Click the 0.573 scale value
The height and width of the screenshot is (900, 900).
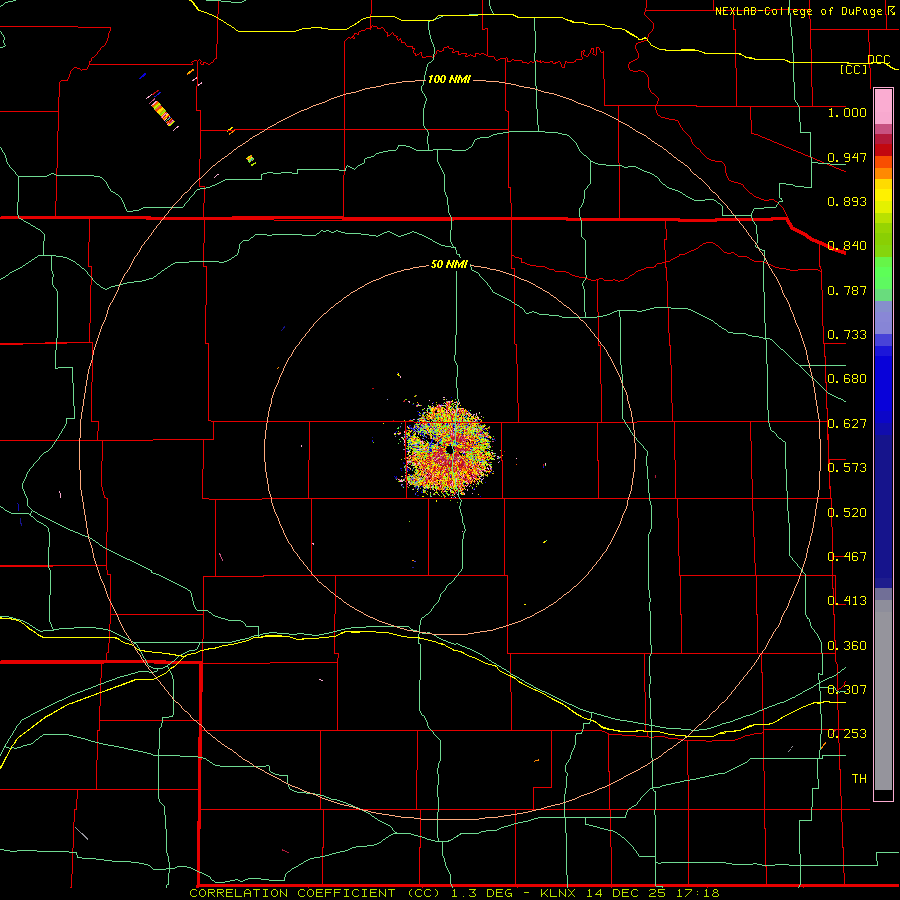tap(847, 468)
